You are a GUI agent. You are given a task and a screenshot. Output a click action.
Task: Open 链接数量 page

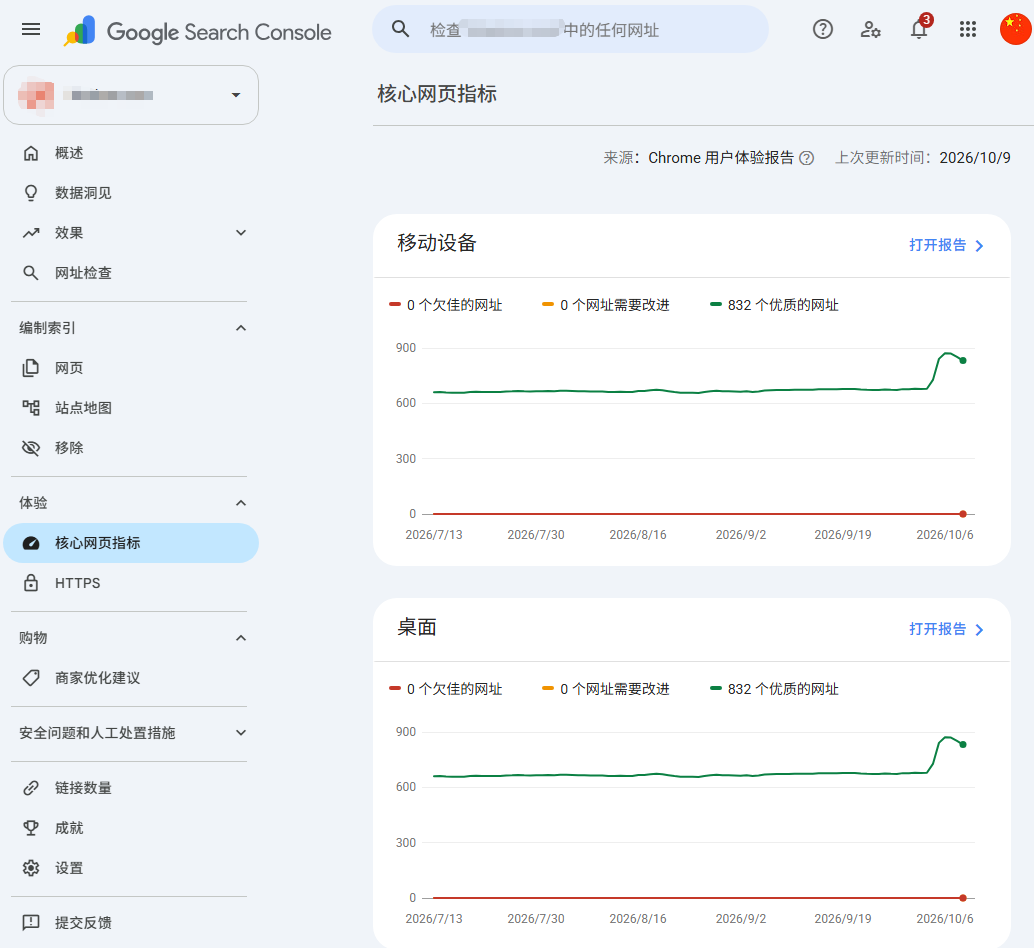pos(131,788)
